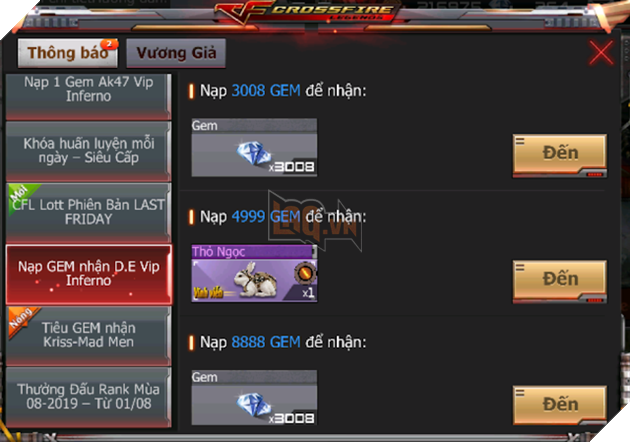The image size is (630, 442).
Task: Open CFL Lott Phiên Bản LAST FRIDAY entry
Action: pyautogui.click(x=88, y=213)
